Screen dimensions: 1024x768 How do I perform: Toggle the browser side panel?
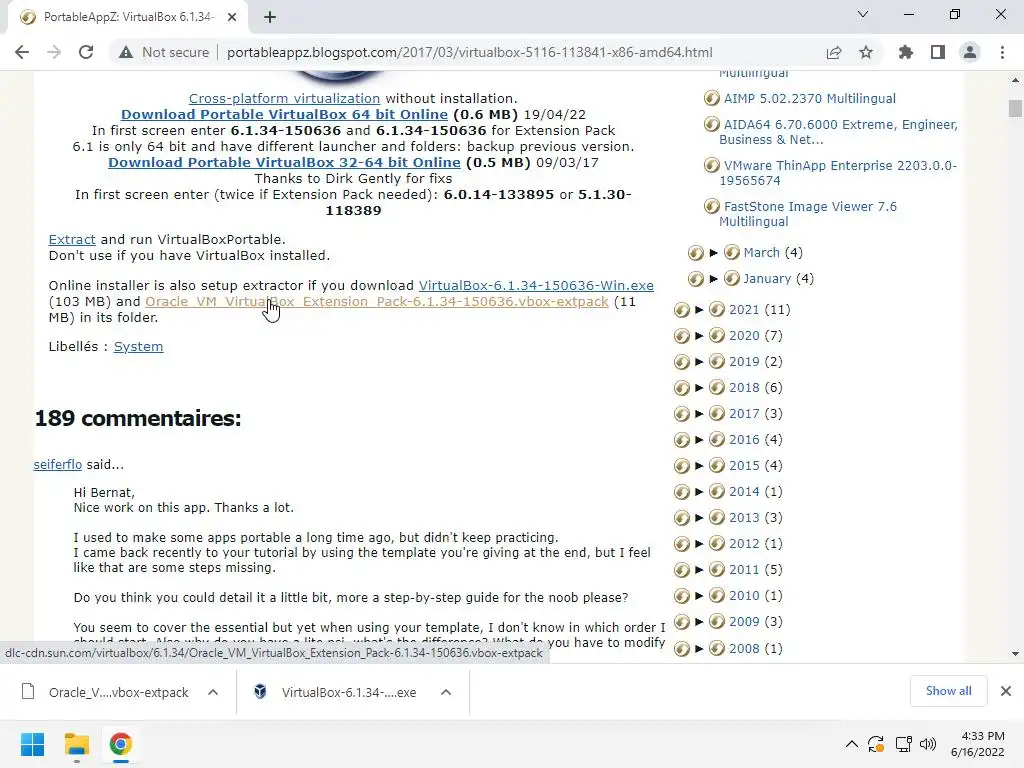938,52
